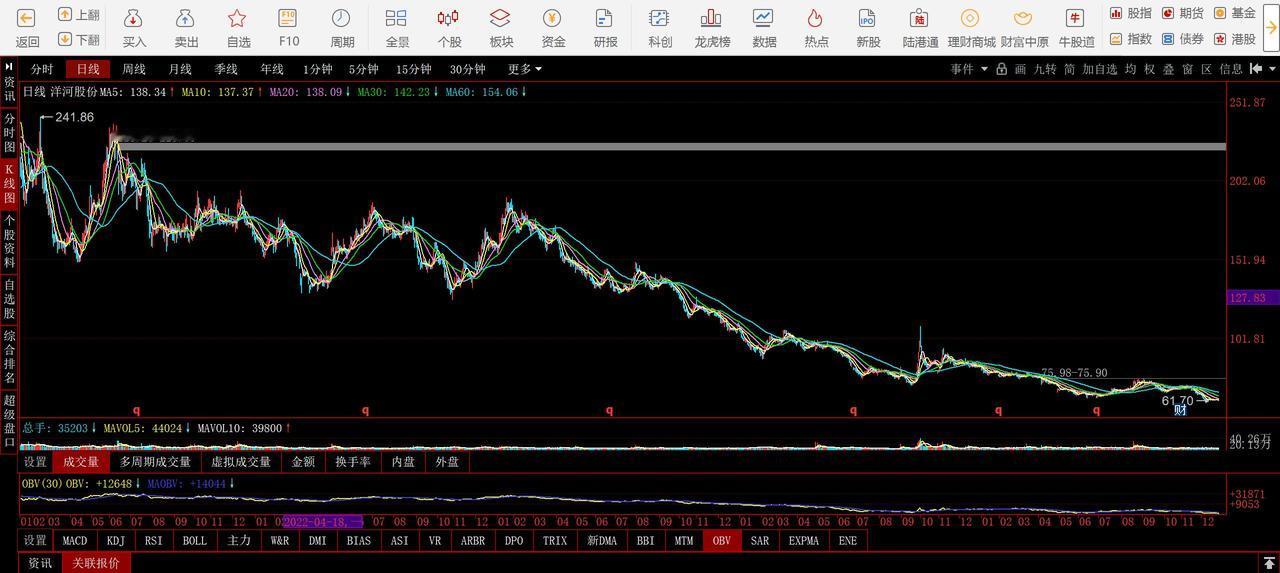Screen dimensions: 1280x573
Task: Open 基金 funds shortcut
Action: pyautogui.click(x=1234, y=13)
